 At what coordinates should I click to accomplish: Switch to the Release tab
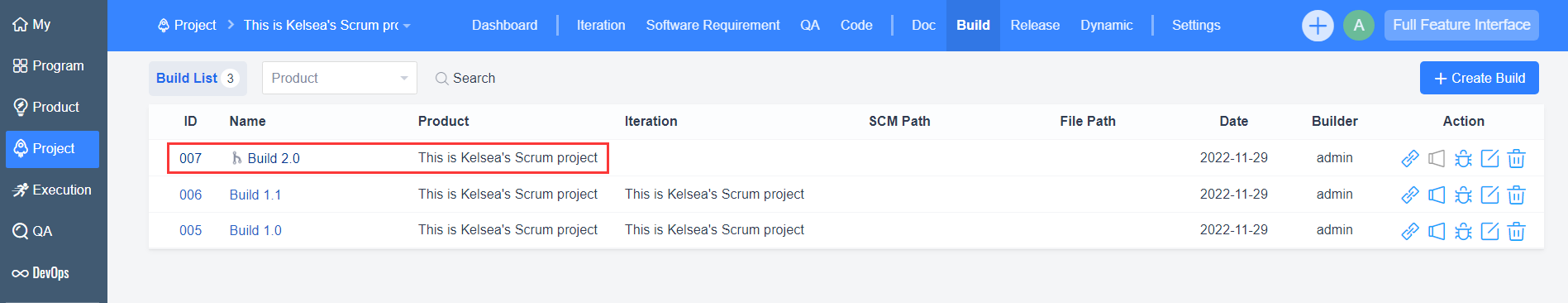pos(1035,26)
